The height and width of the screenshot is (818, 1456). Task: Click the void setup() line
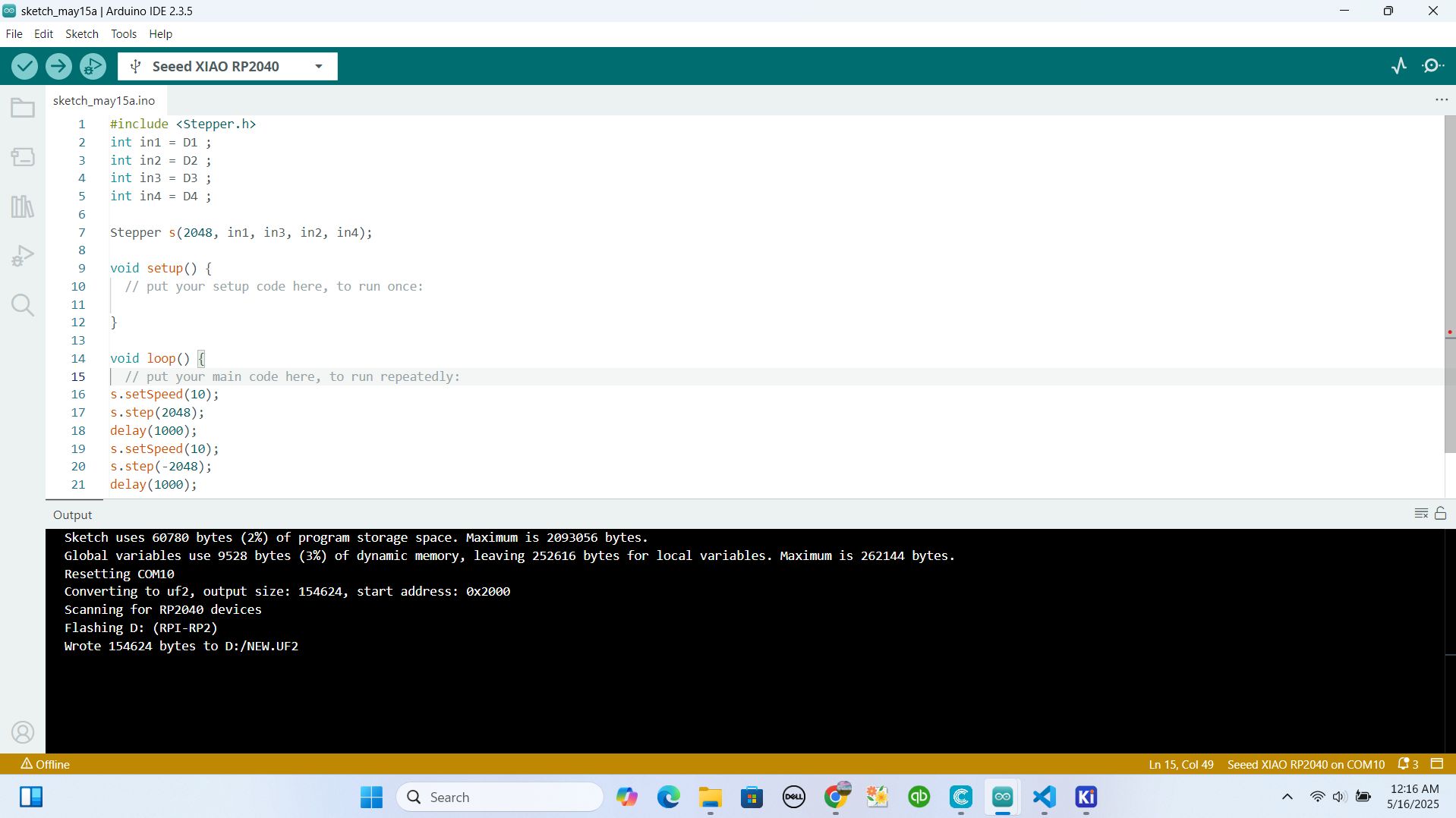tap(161, 268)
